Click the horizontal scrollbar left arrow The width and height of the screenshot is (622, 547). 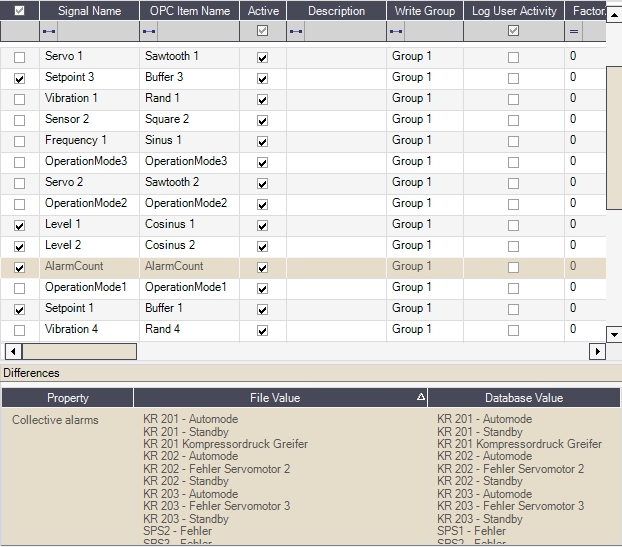(13, 352)
